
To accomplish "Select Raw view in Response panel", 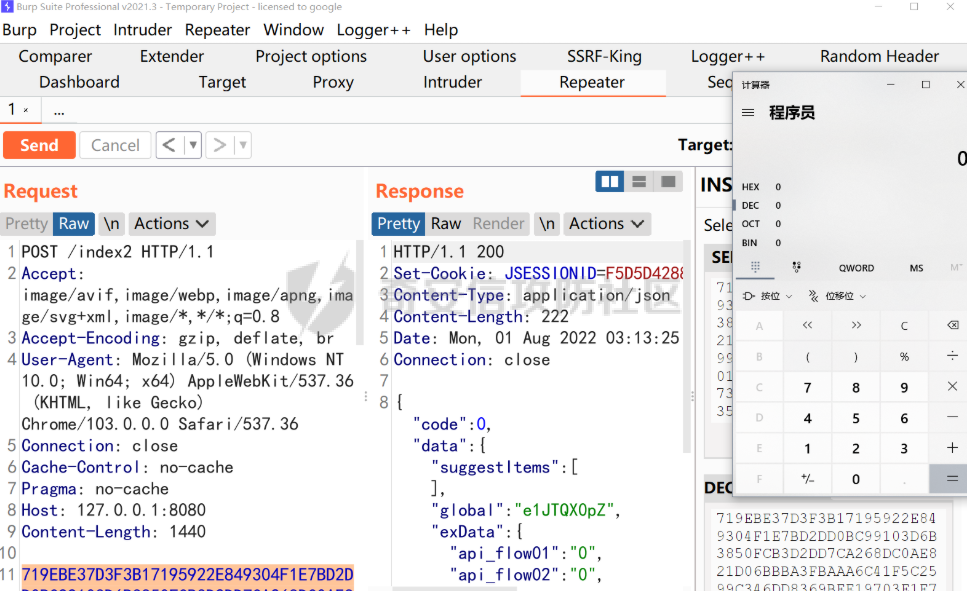I will [446, 223].
